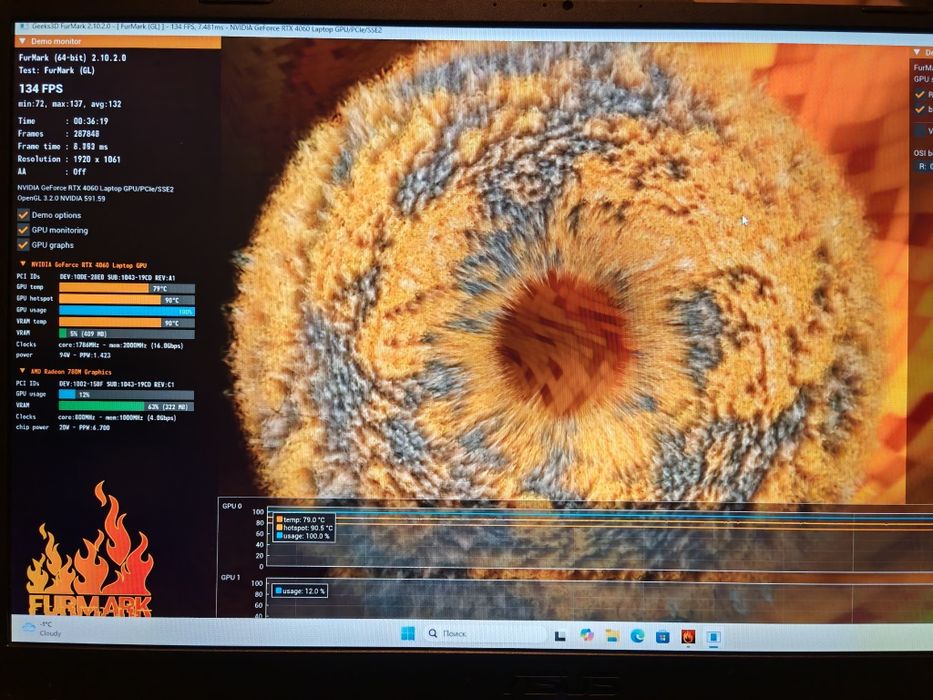The height and width of the screenshot is (700, 933).
Task: Click the GPU hotspot bar showing 90°C
Action: pyautogui.click(x=127, y=299)
